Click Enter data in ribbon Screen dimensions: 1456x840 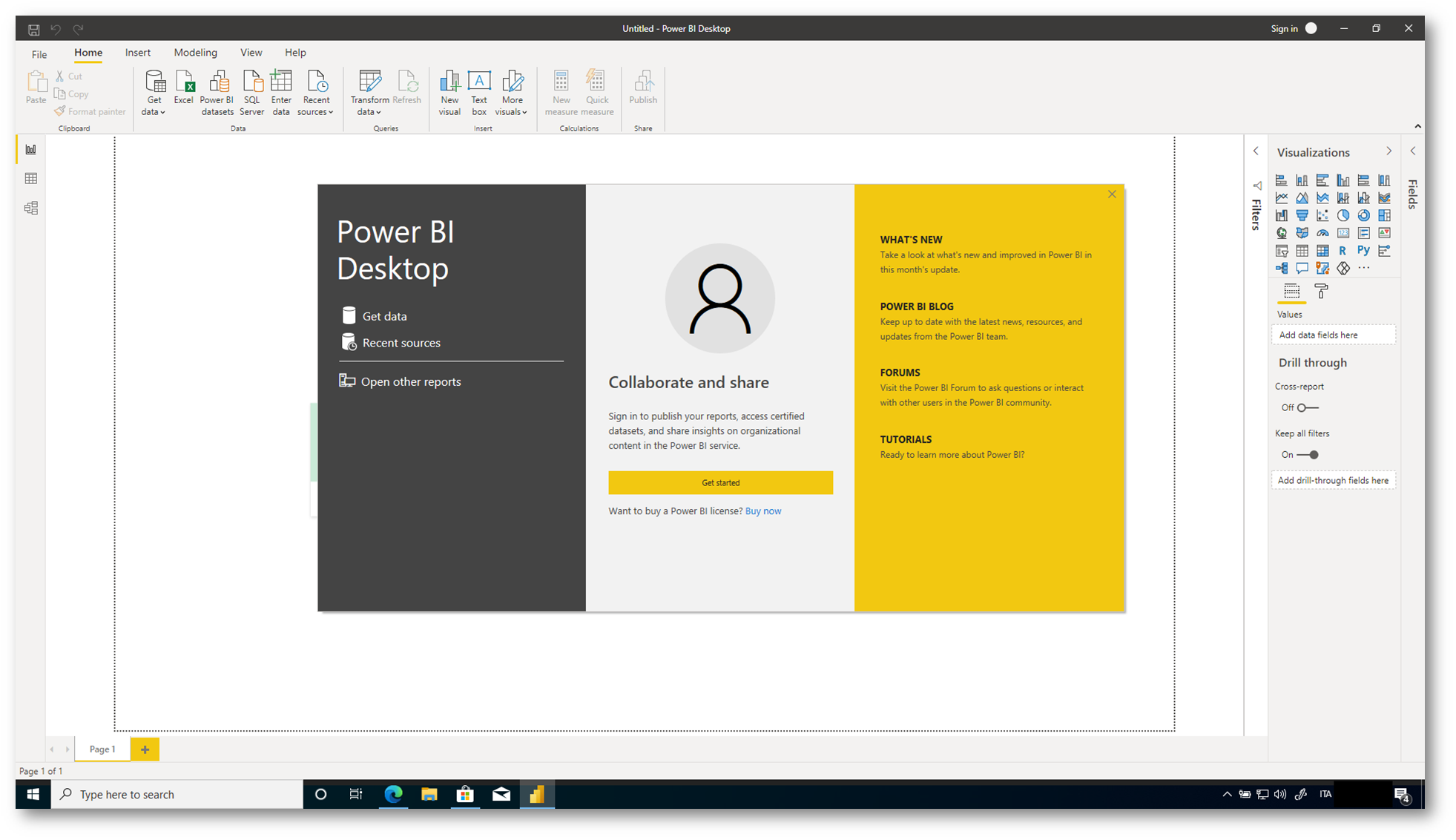tap(281, 93)
